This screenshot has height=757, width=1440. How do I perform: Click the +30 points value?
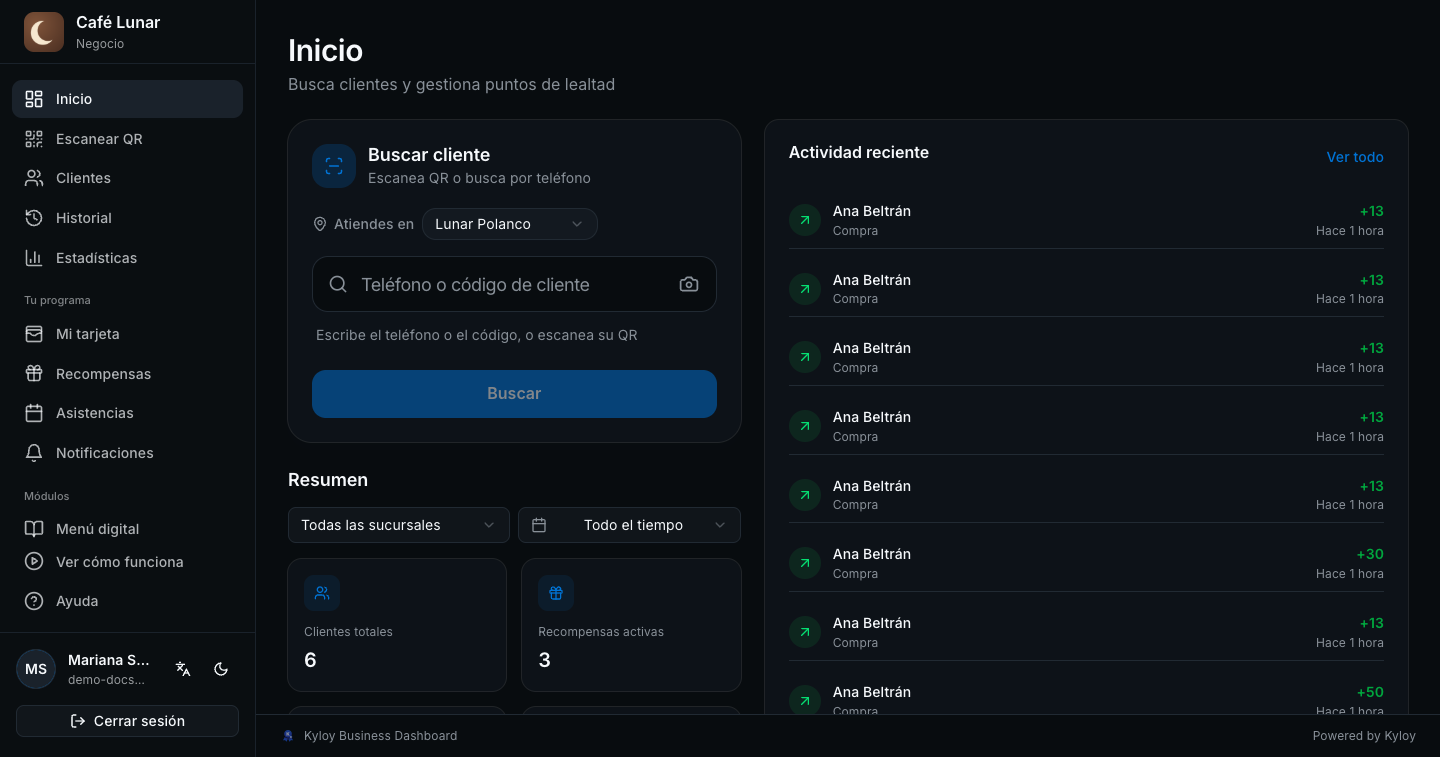pyautogui.click(x=1370, y=554)
